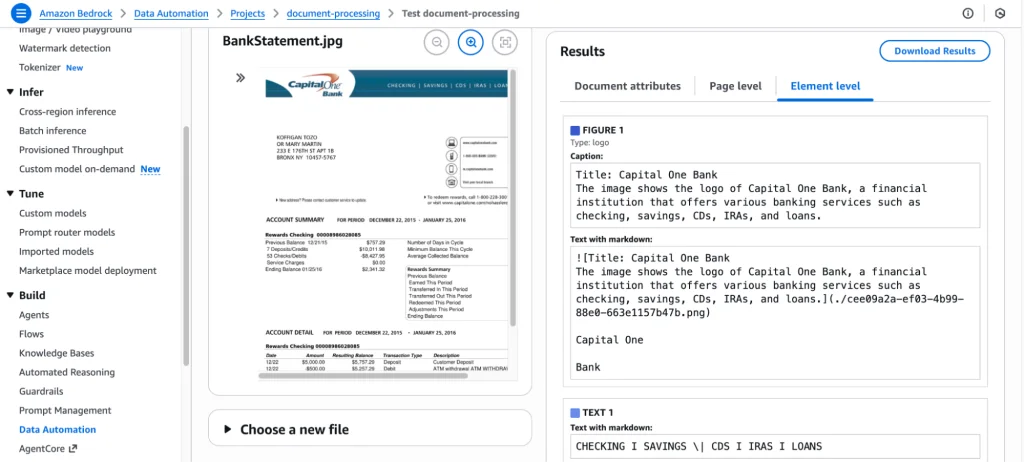Zoom out the document preview
The height and width of the screenshot is (462, 1024).
tap(437, 42)
